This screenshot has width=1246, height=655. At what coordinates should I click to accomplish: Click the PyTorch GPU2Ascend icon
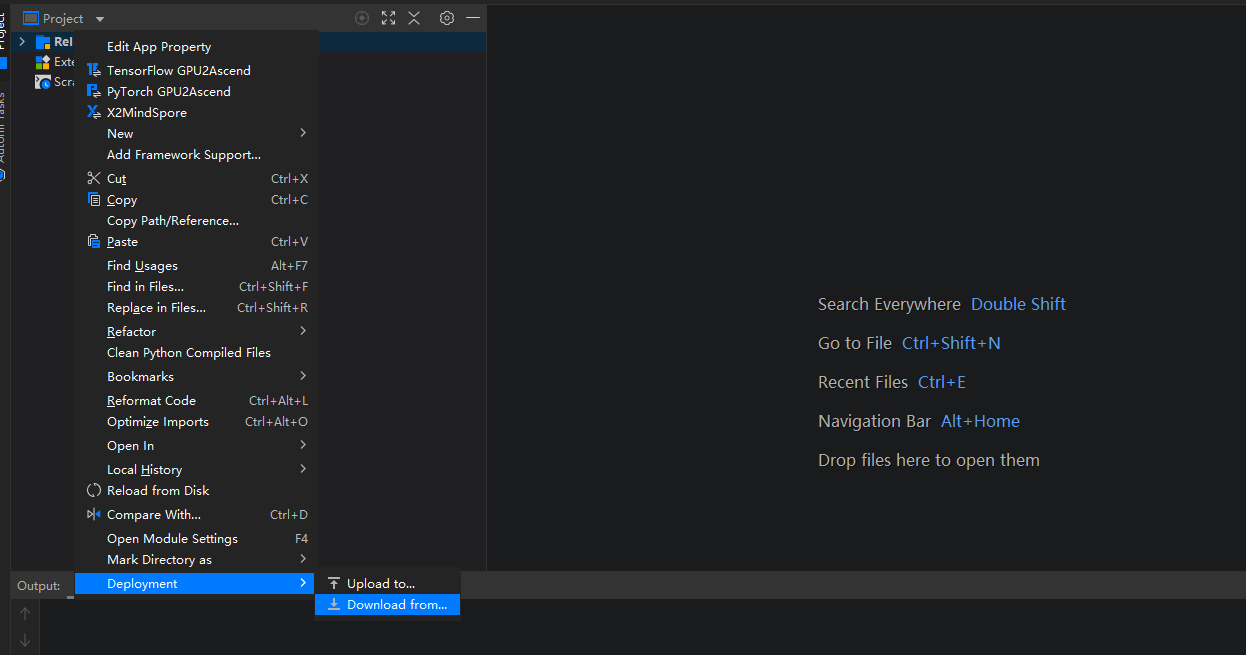click(x=94, y=91)
